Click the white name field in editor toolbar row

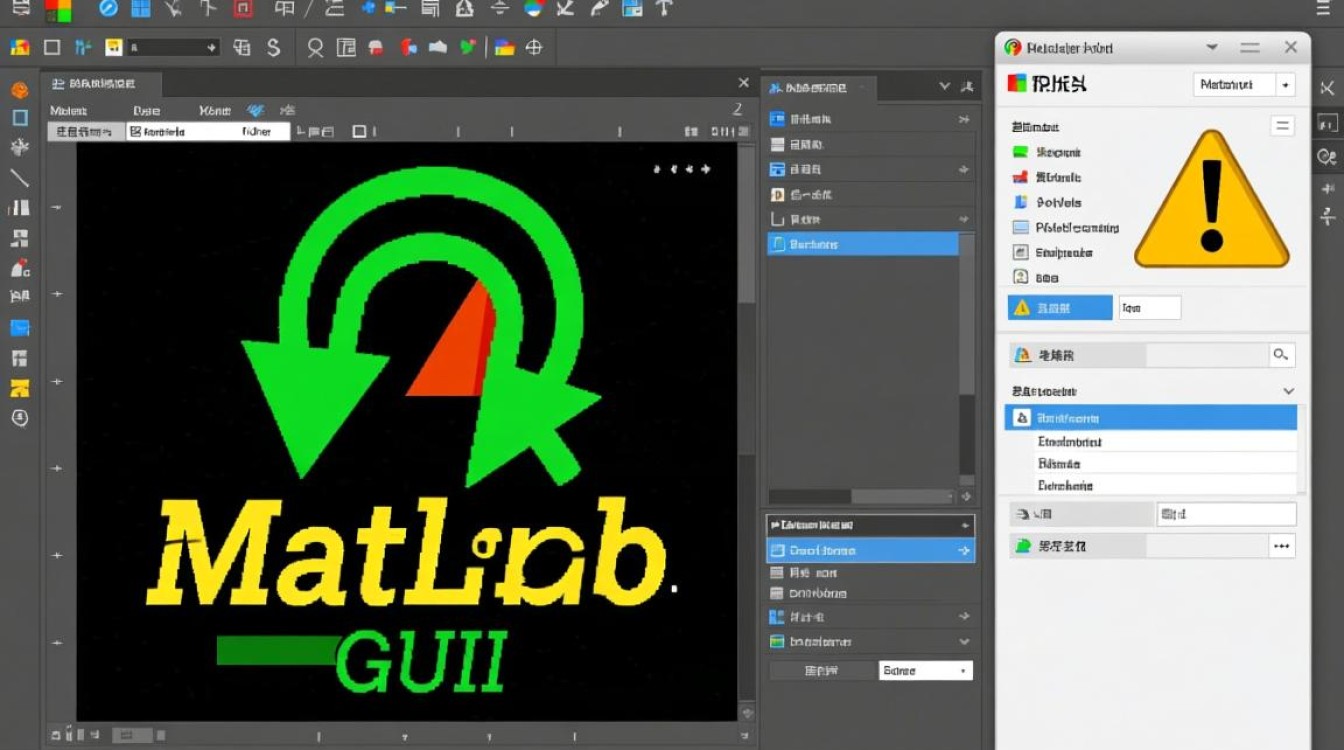(208, 131)
